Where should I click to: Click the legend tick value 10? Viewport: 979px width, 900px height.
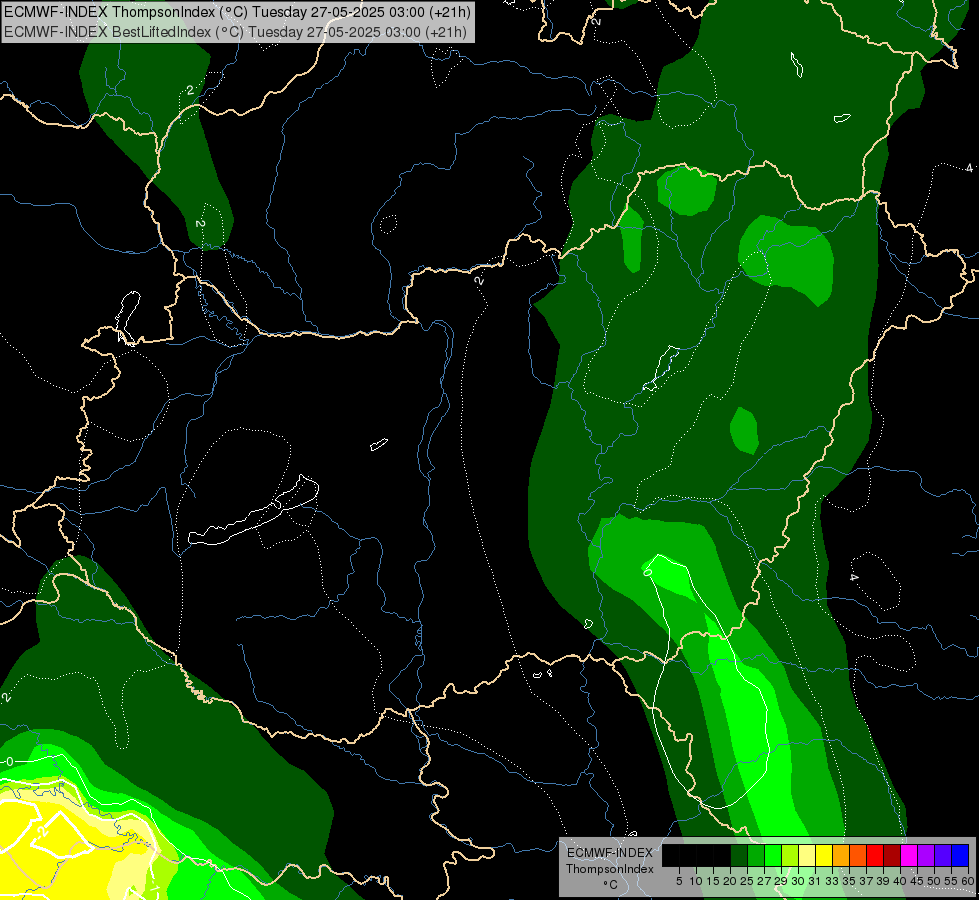pyautogui.click(x=696, y=881)
